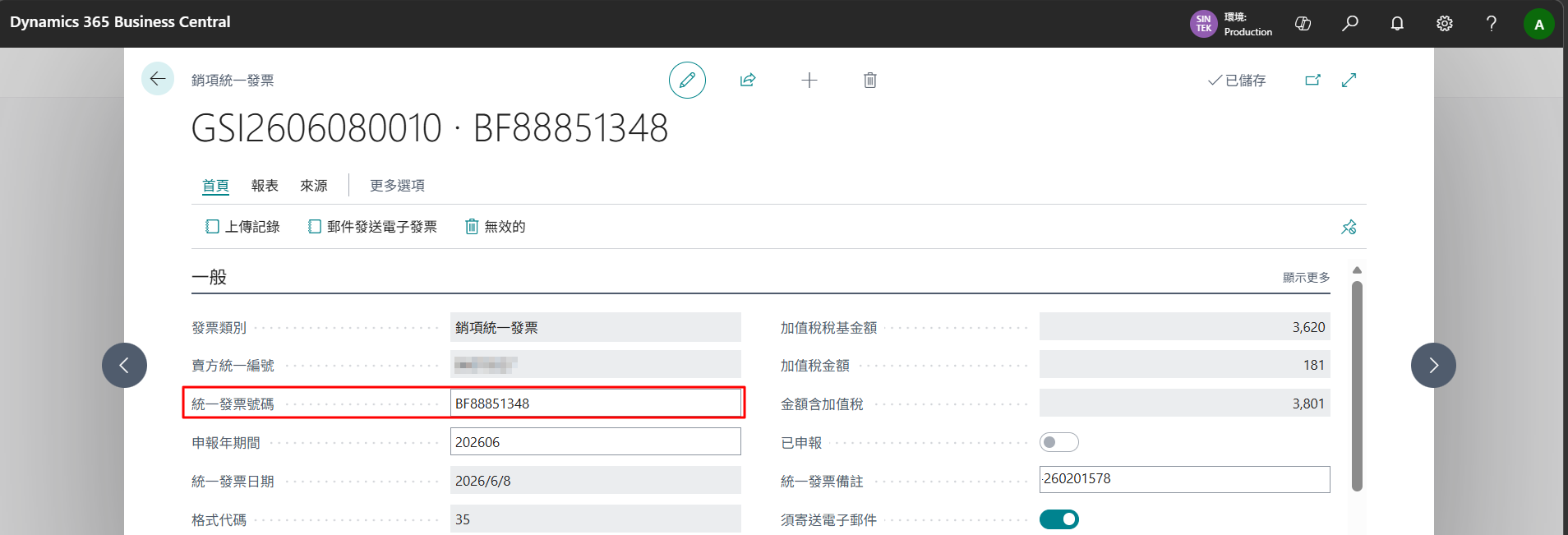The width and height of the screenshot is (1568, 535).
Task: Open the 來源 tab
Action: [x=314, y=186]
